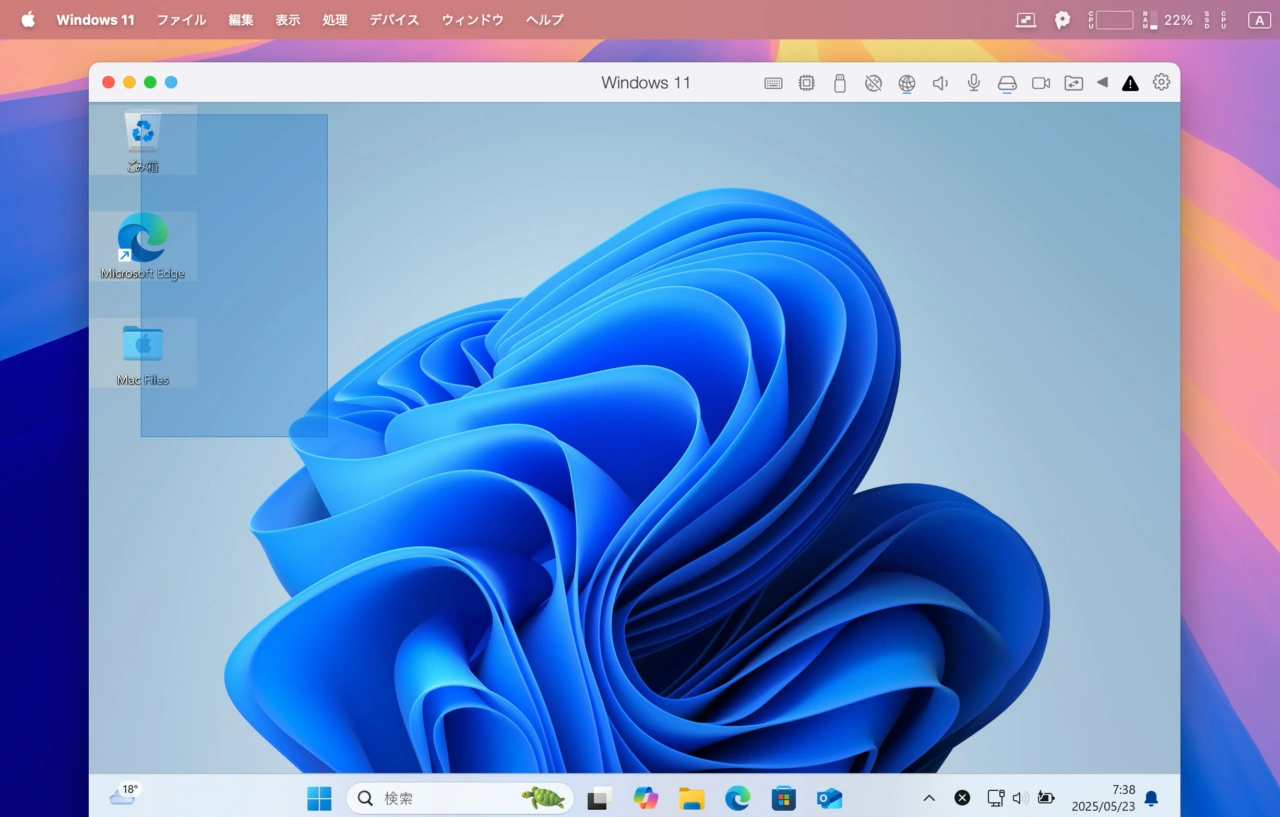Expand hidden system tray icons chevron

coord(929,798)
